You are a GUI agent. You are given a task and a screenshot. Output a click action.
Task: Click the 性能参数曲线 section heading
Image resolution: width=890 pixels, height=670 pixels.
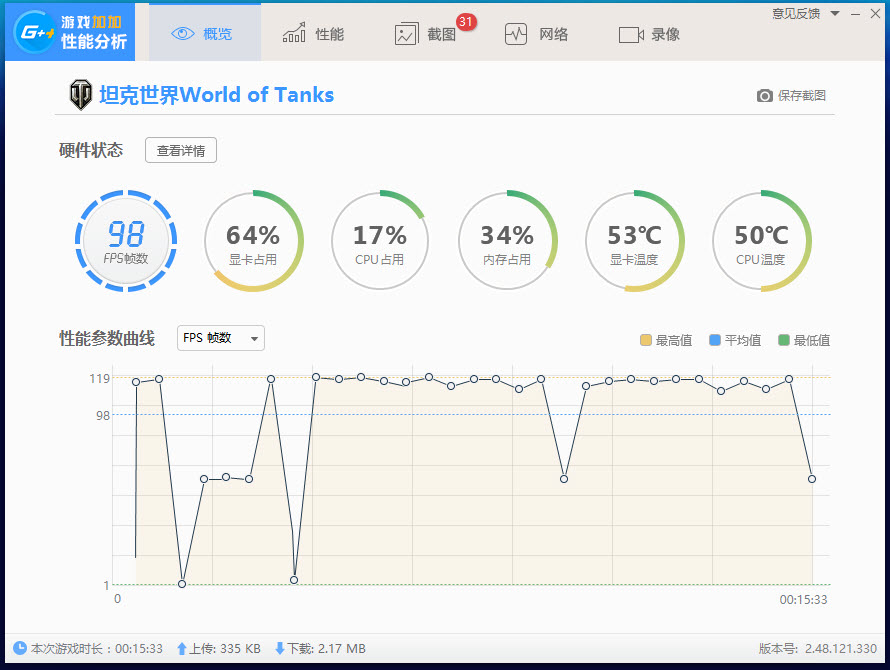coord(107,338)
